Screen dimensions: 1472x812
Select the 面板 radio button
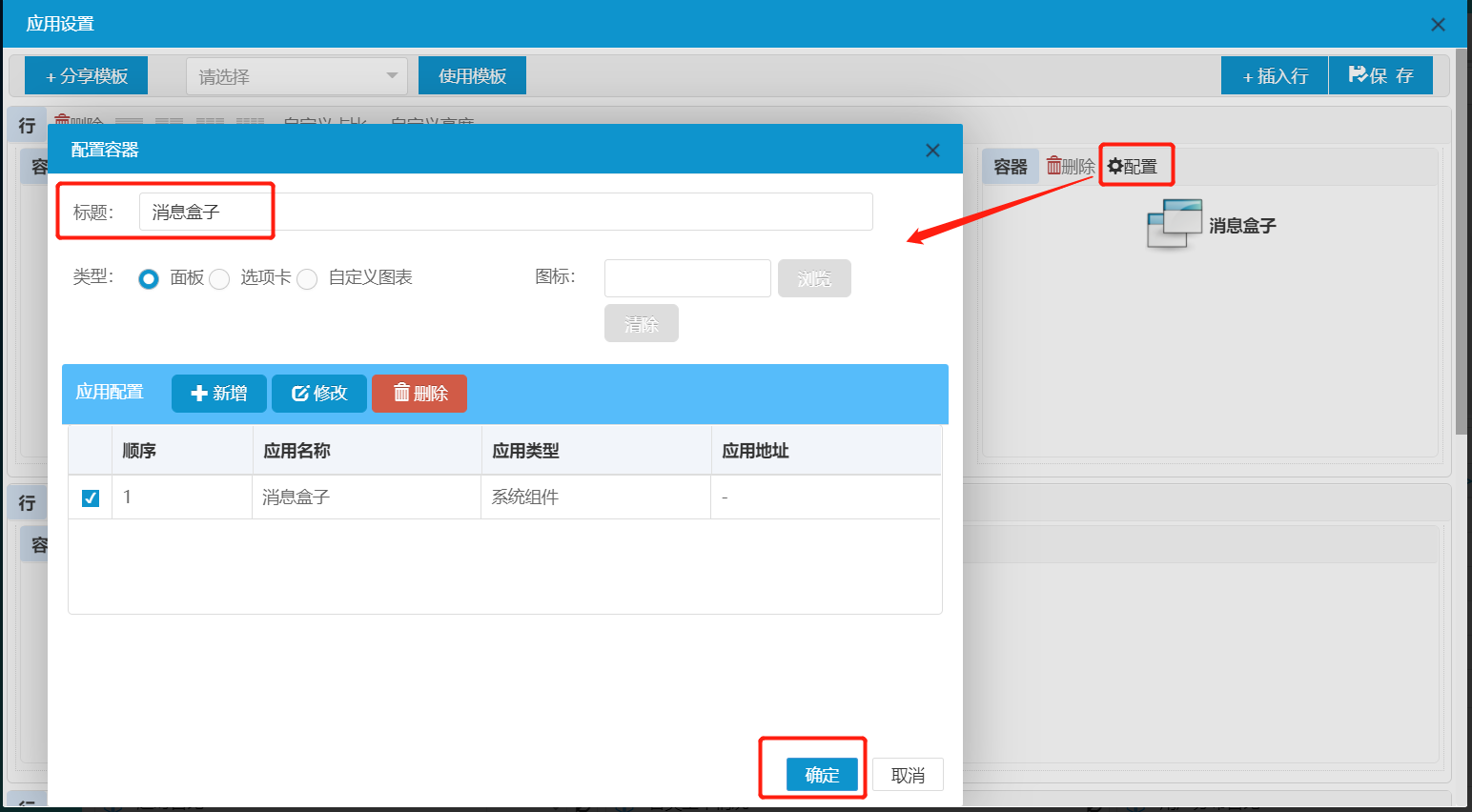(149, 279)
